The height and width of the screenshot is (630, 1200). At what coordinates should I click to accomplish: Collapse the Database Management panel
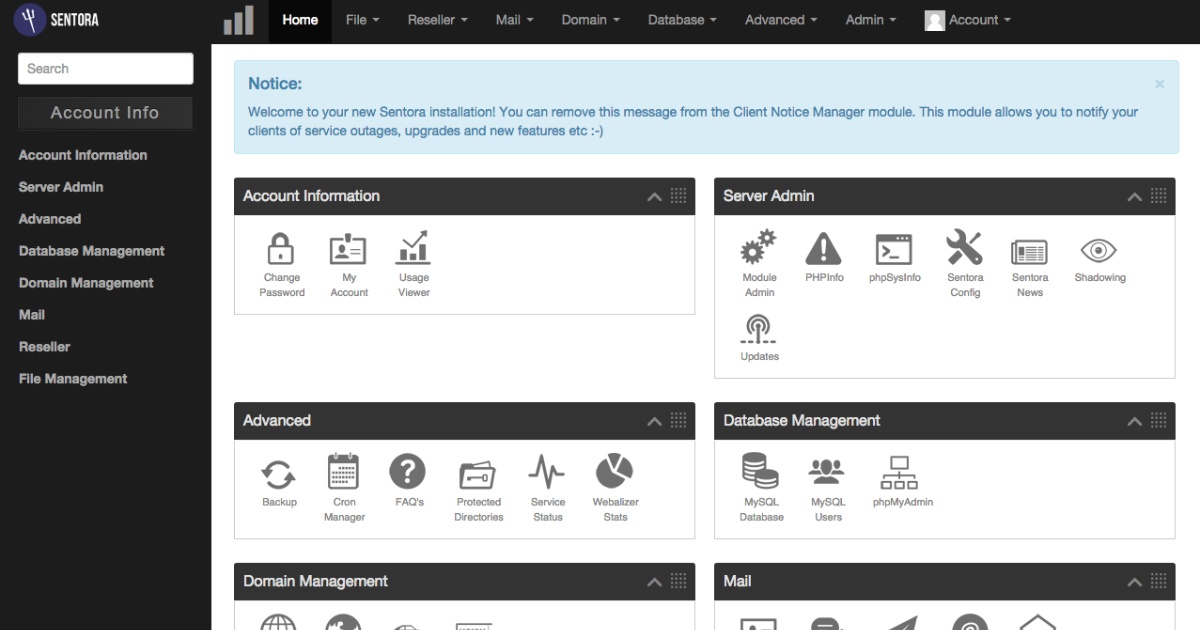pos(1134,422)
